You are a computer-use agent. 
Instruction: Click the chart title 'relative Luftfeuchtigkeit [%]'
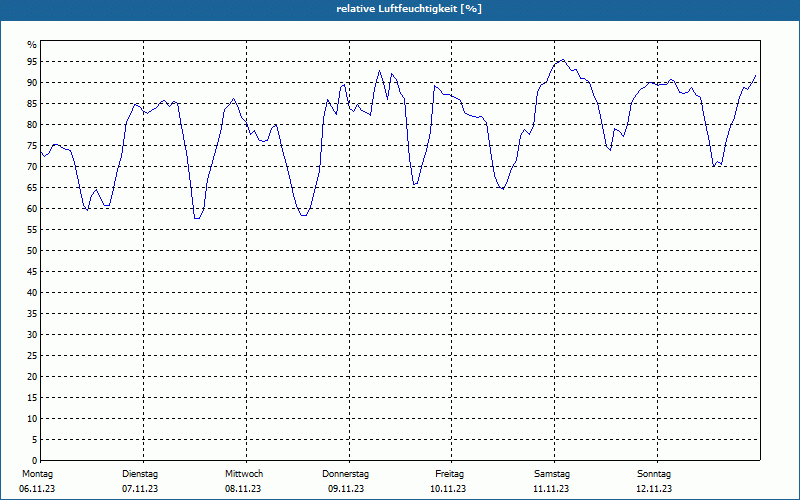[x=409, y=9]
